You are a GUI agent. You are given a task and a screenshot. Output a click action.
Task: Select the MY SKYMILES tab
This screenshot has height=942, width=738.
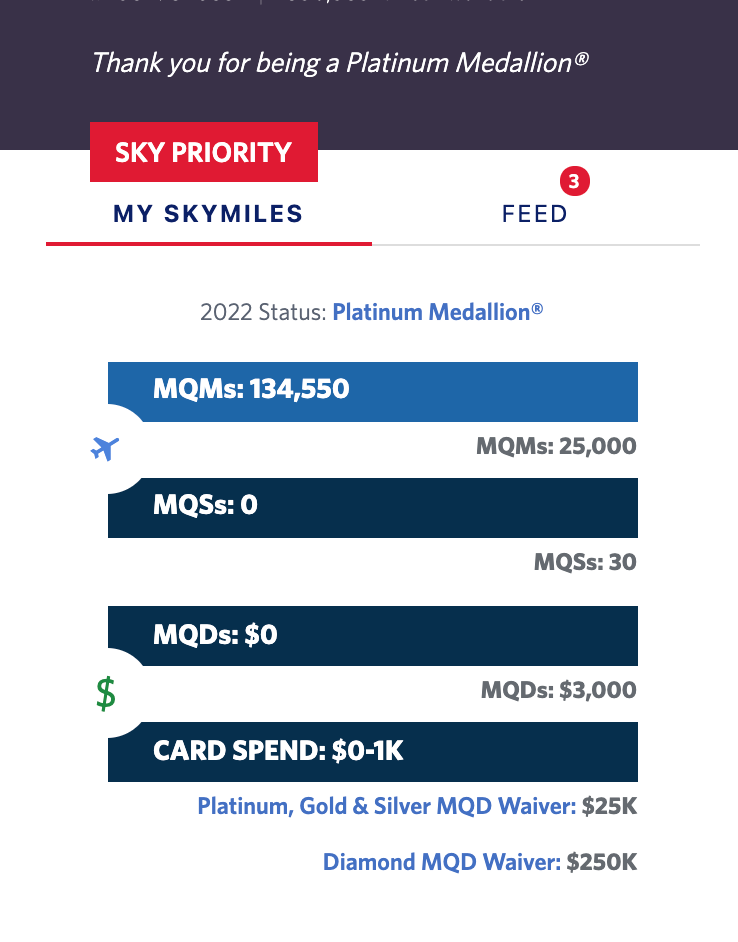tap(208, 213)
